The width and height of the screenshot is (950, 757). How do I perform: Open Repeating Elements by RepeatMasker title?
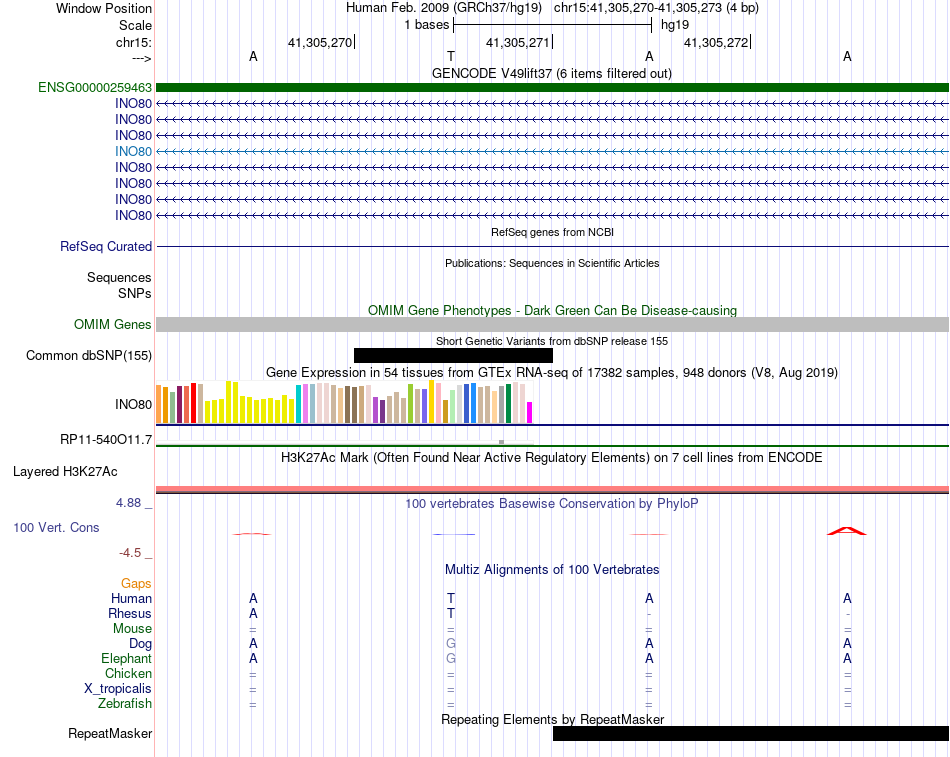(553, 719)
